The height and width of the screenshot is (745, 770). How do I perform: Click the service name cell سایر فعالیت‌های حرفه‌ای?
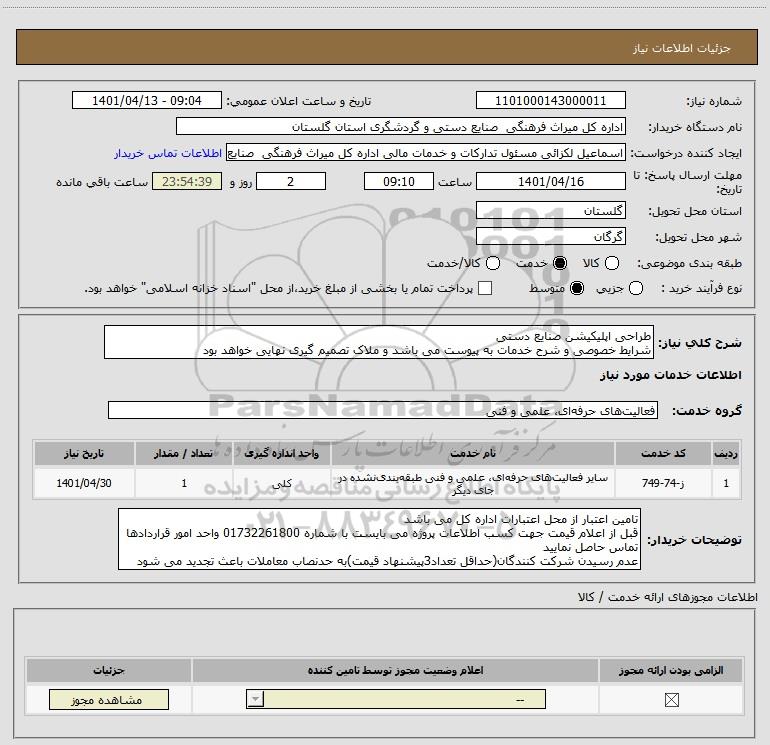(473, 483)
